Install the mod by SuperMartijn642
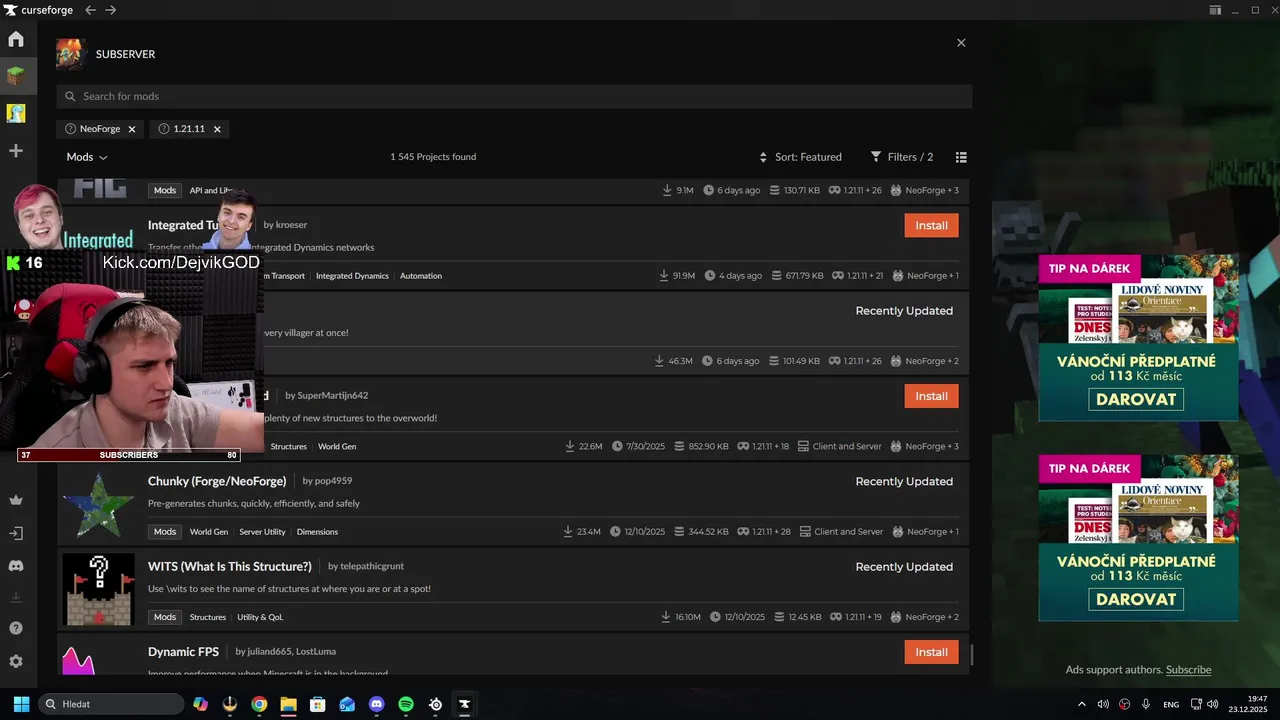1280x720 pixels. click(x=931, y=396)
